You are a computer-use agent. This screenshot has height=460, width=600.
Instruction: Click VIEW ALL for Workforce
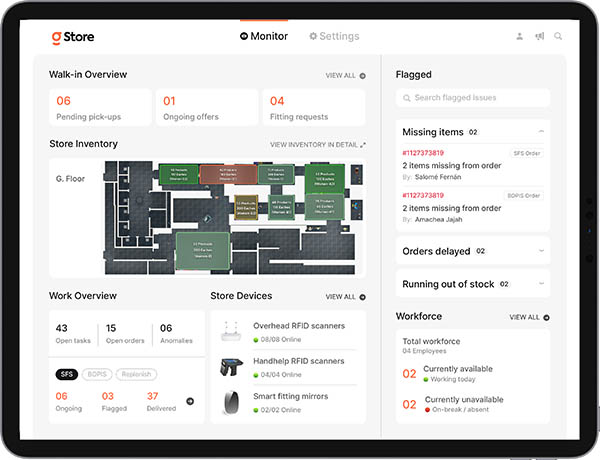(x=524, y=317)
